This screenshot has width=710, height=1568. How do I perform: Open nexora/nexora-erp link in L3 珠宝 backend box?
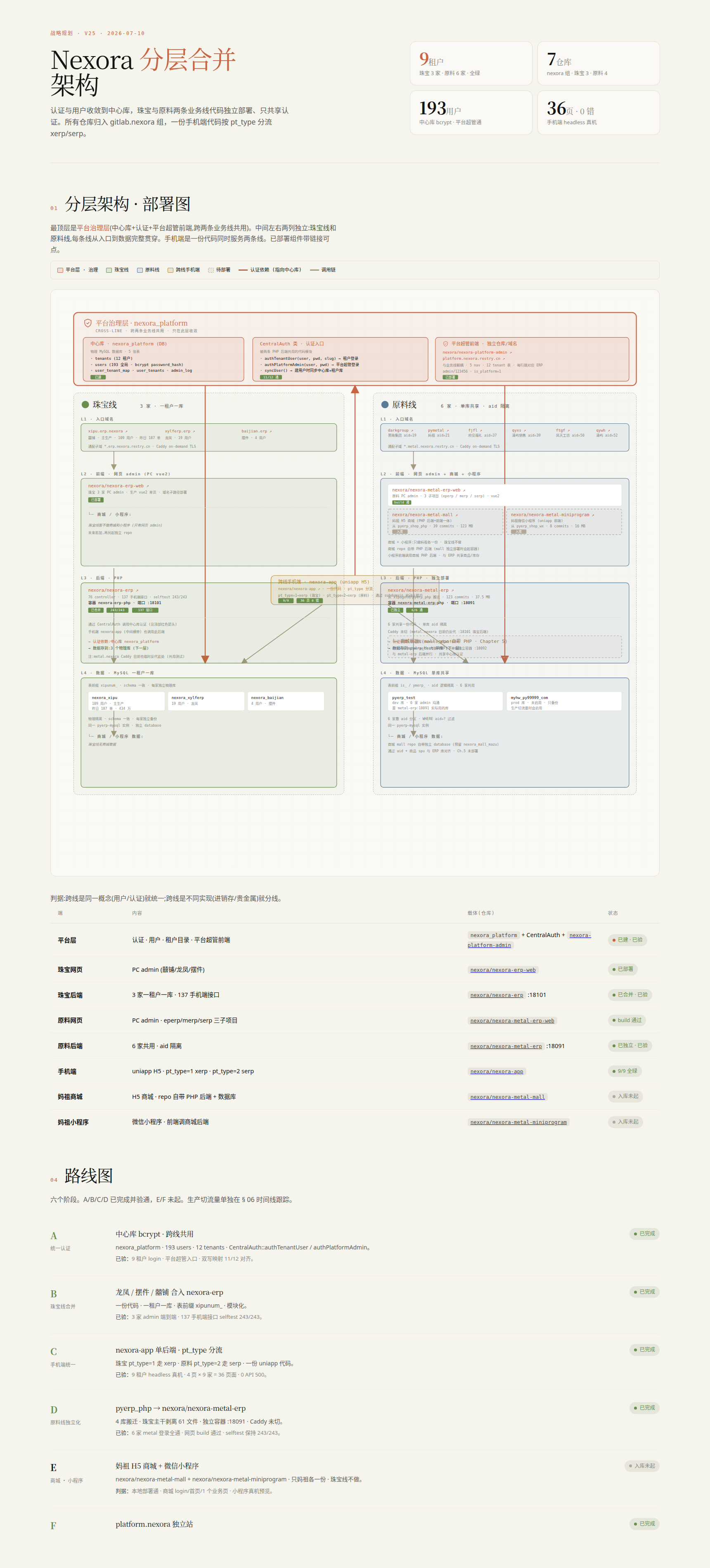(113, 590)
